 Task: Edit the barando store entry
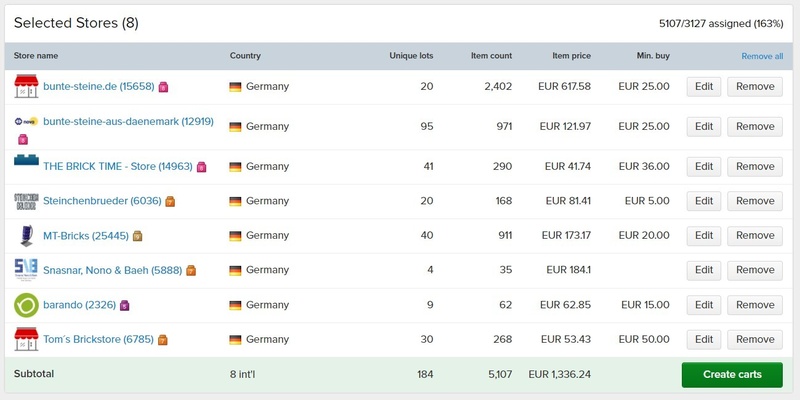coord(704,305)
